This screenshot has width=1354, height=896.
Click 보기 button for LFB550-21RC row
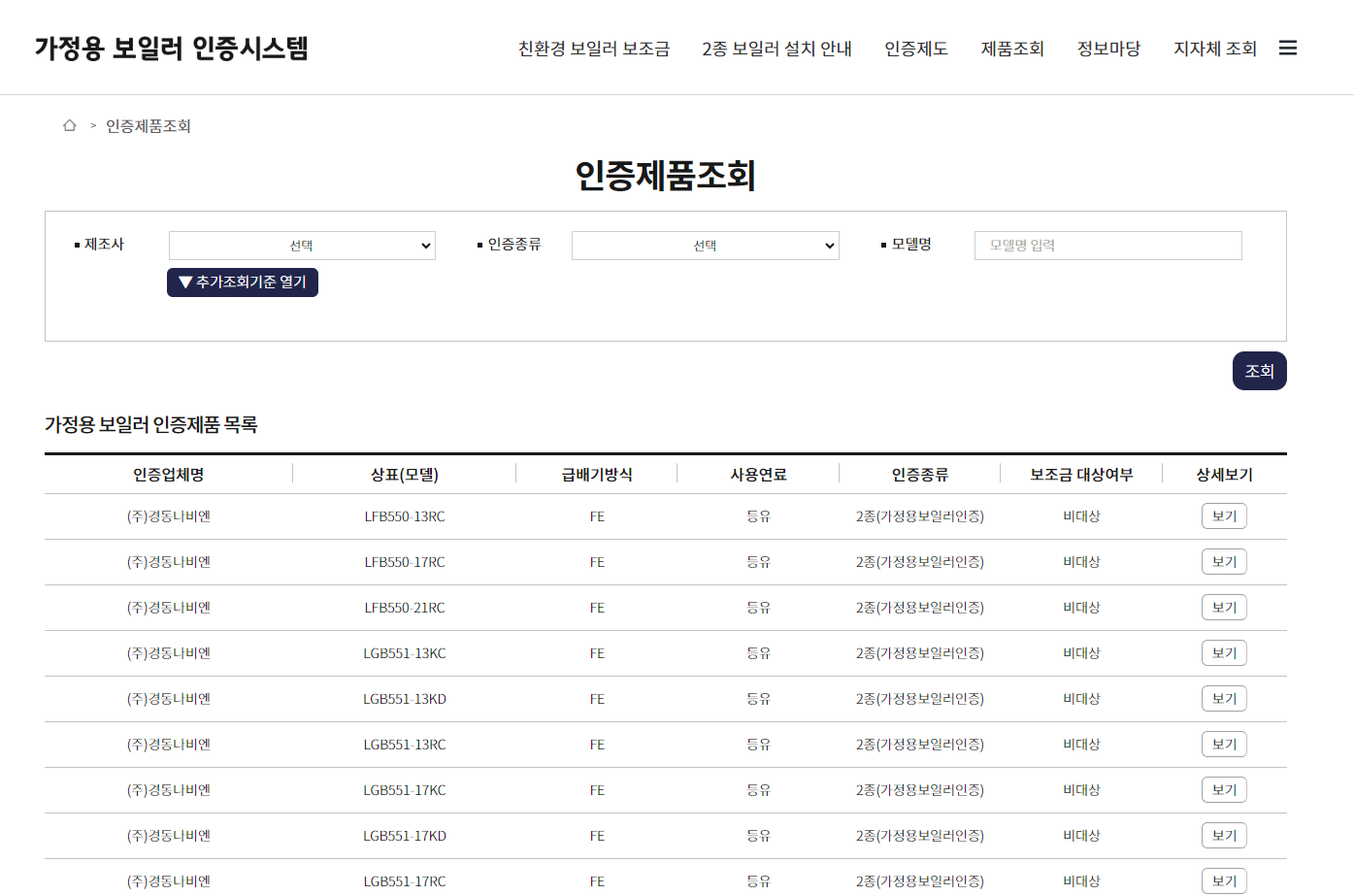click(1224, 607)
